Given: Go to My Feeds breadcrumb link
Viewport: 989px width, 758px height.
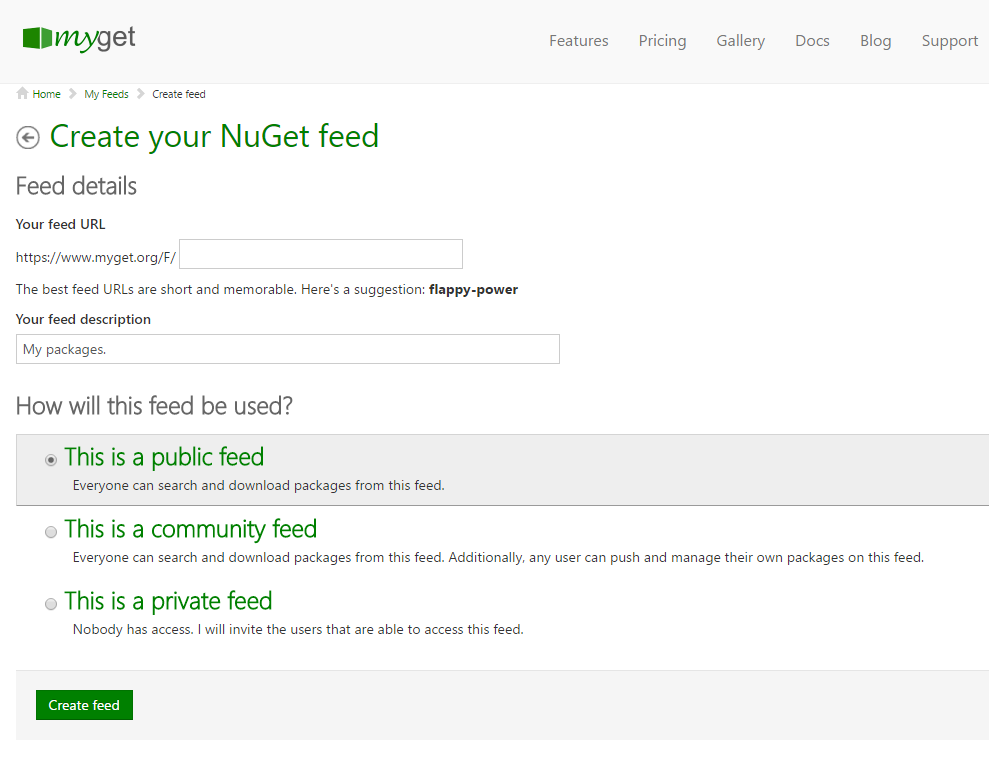Looking at the screenshot, I should [x=106, y=94].
